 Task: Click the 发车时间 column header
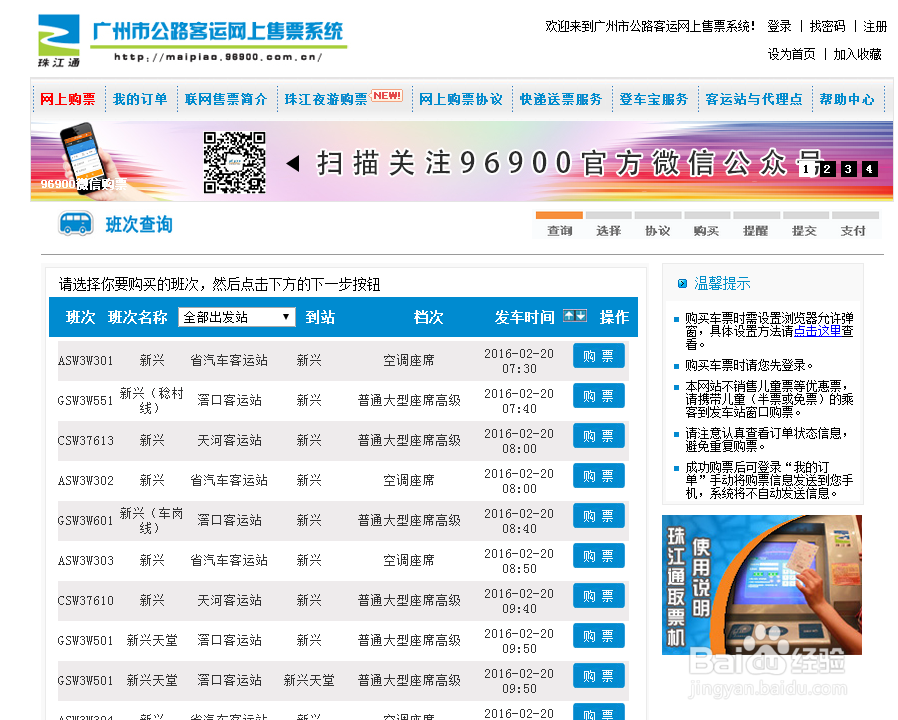(x=525, y=317)
